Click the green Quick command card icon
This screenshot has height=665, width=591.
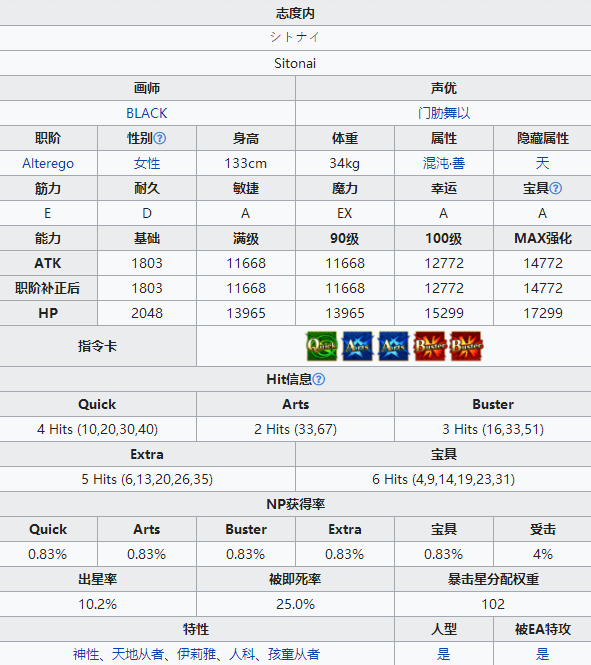click(322, 346)
